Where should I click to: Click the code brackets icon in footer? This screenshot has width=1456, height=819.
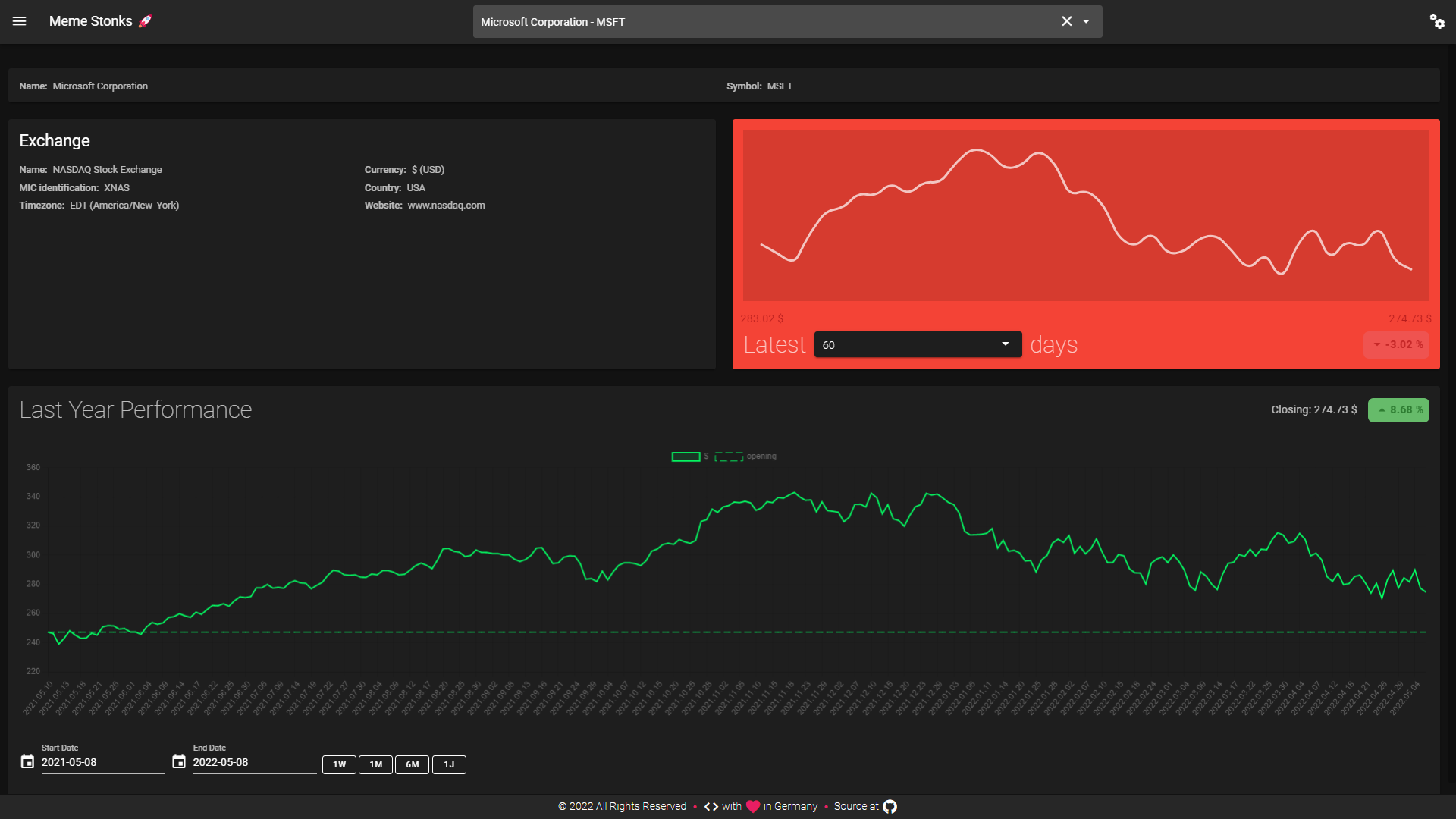711,806
